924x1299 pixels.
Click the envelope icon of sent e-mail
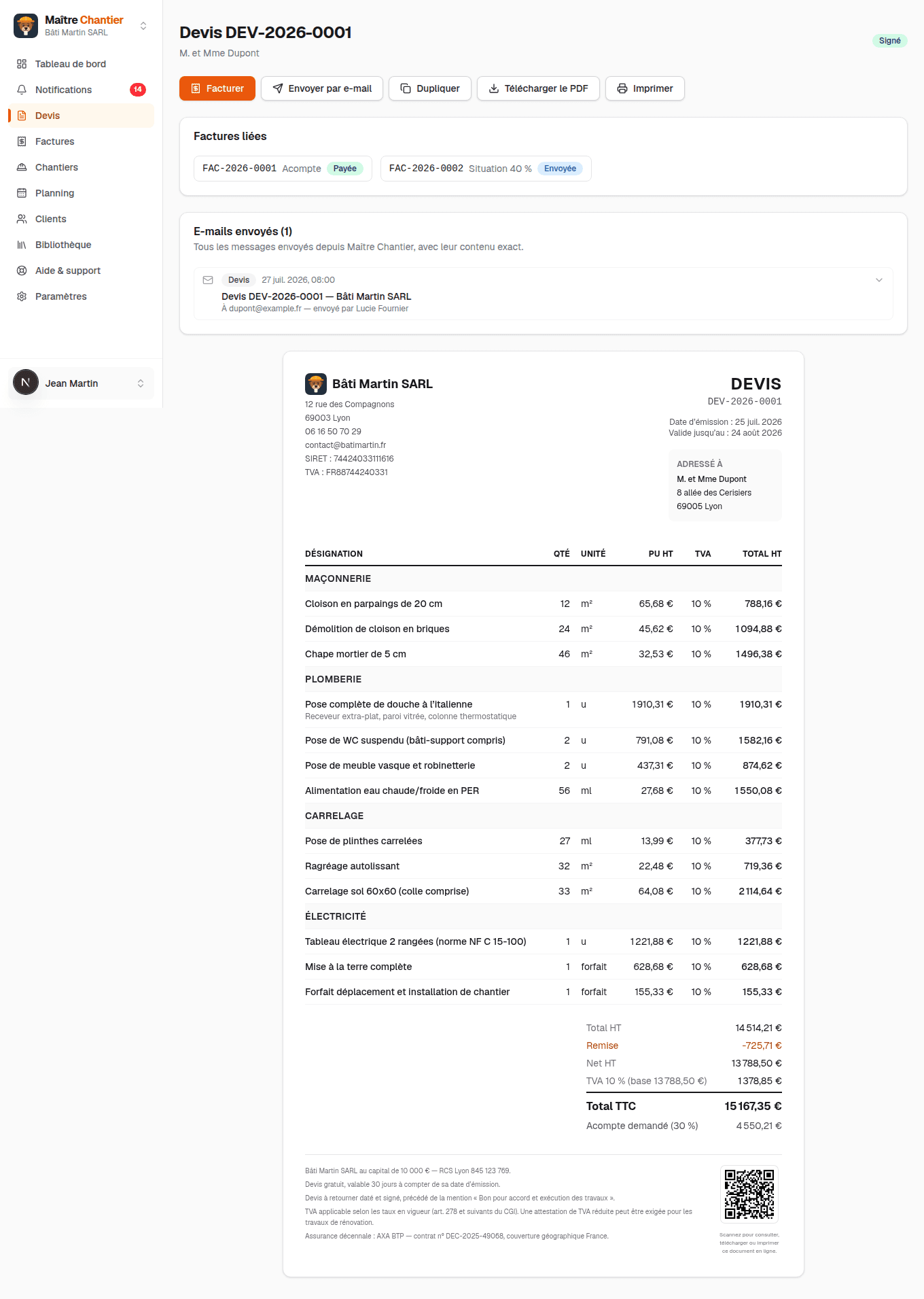tap(208, 280)
